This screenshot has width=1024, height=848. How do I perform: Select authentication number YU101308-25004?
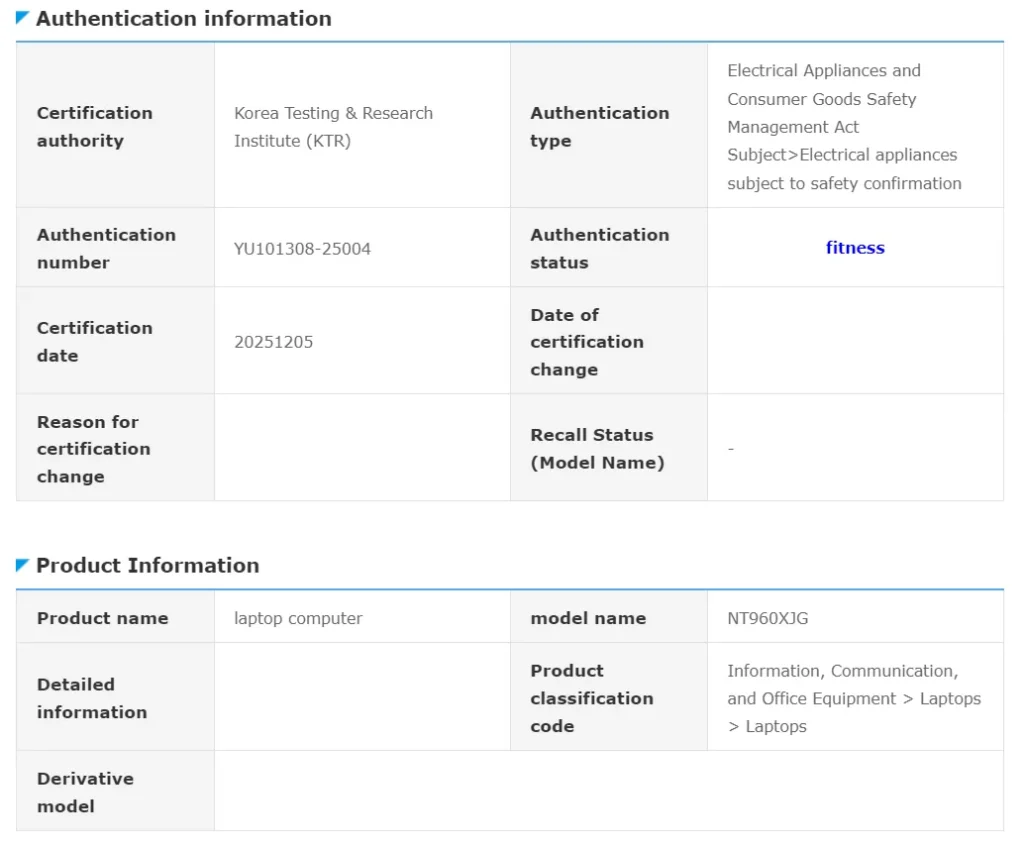302,248
